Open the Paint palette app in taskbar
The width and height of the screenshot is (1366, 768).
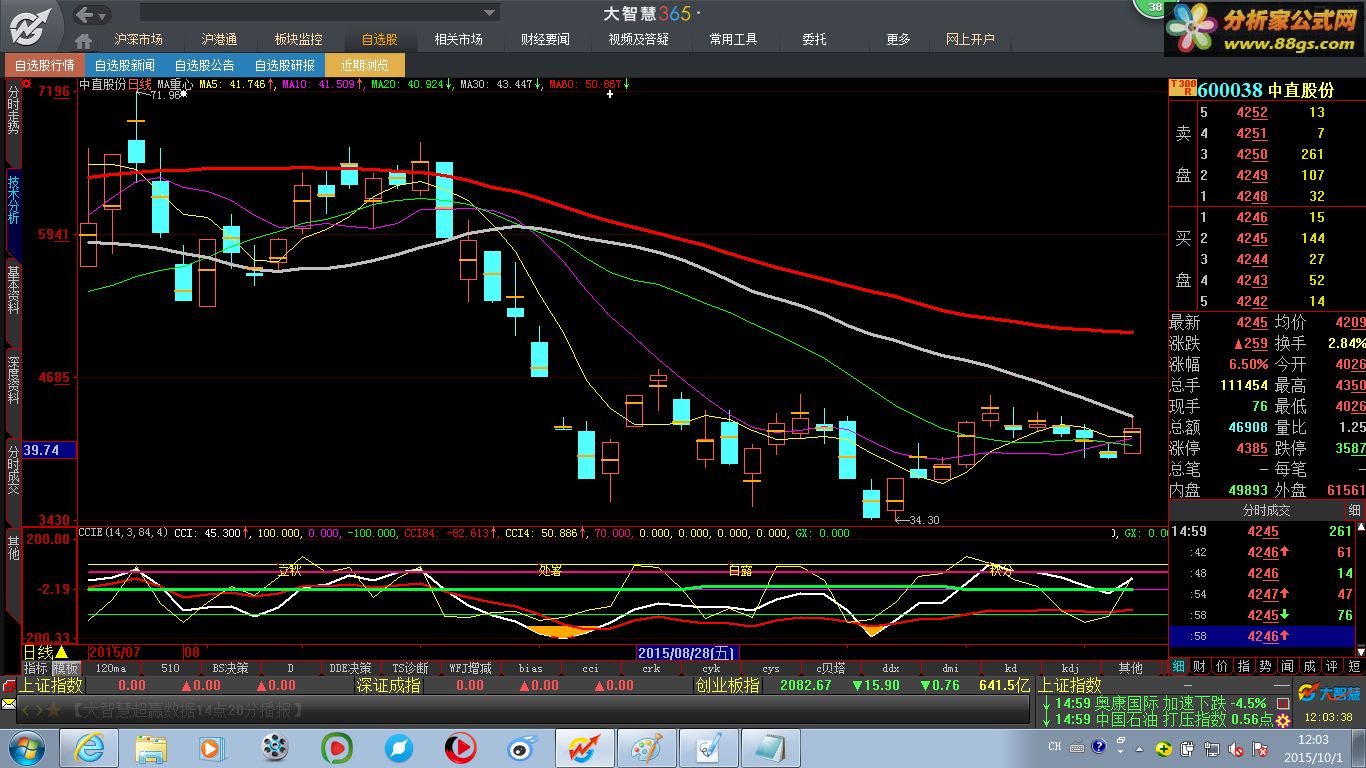(647, 747)
